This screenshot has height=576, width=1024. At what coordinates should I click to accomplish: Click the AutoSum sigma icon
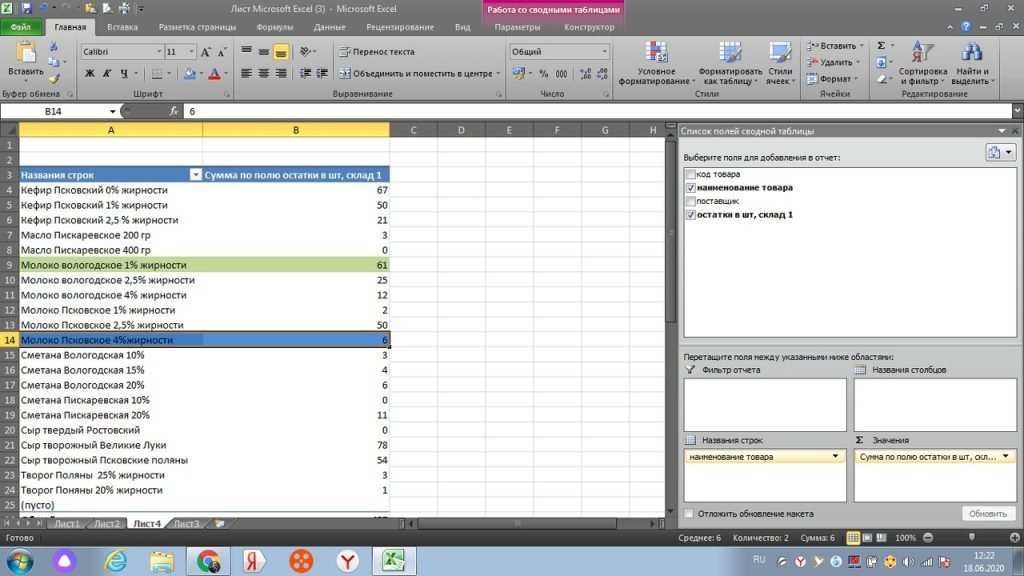click(x=881, y=46)
